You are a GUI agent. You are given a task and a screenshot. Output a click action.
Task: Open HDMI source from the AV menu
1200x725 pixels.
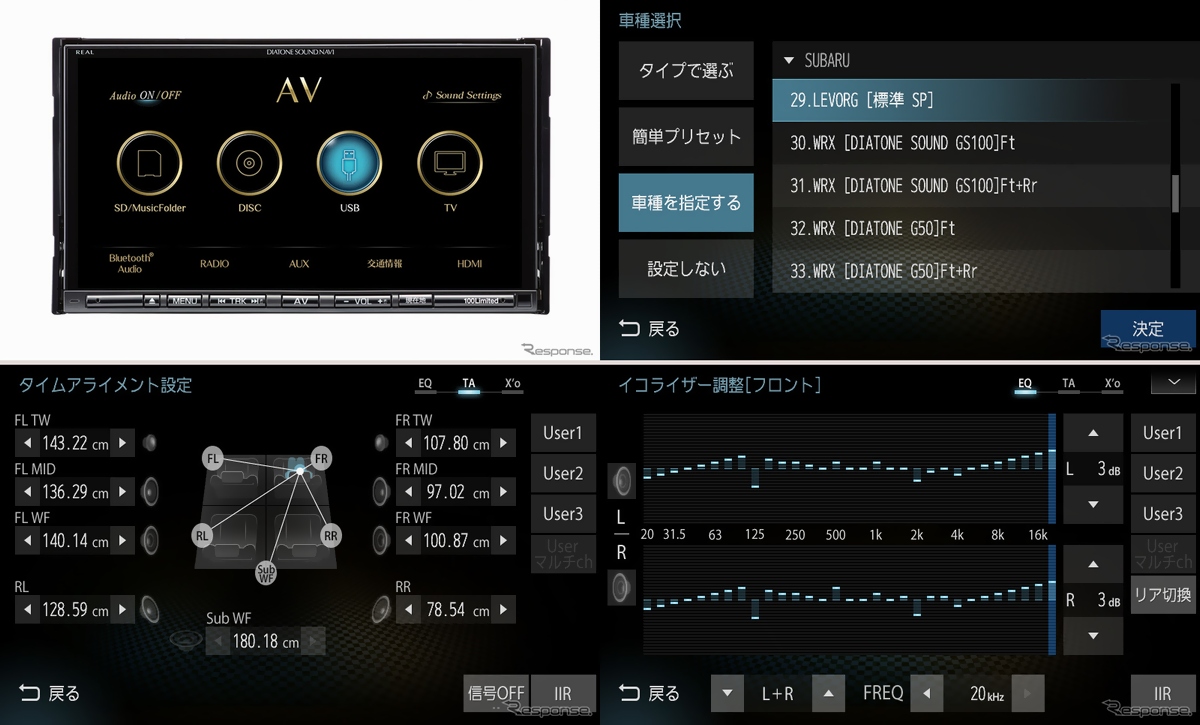click(470, 264)
